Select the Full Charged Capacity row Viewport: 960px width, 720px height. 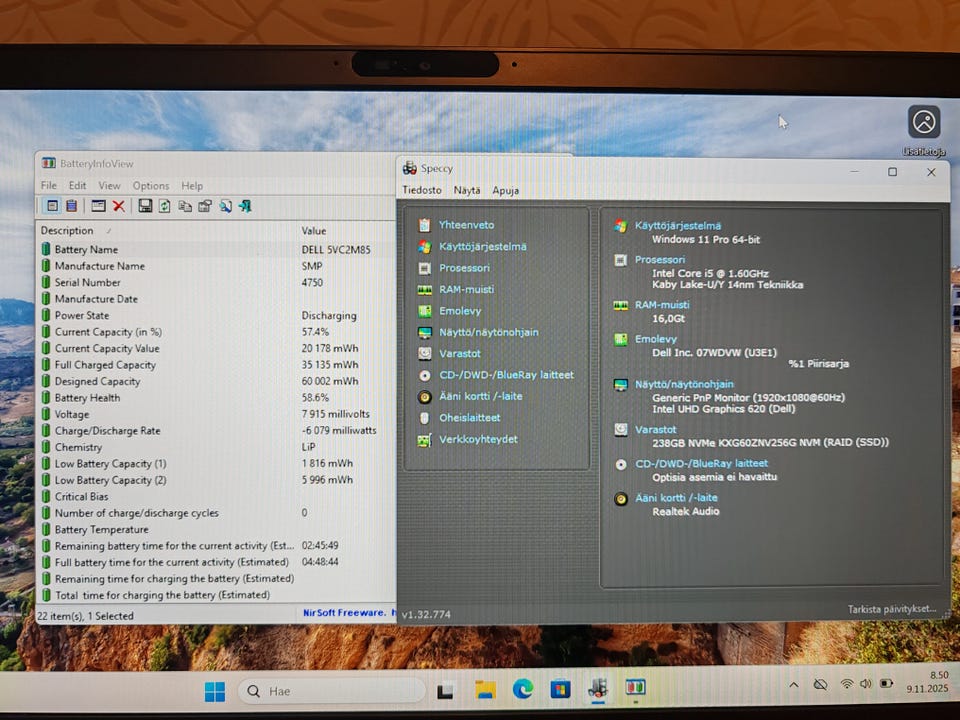tap(217, 365)
